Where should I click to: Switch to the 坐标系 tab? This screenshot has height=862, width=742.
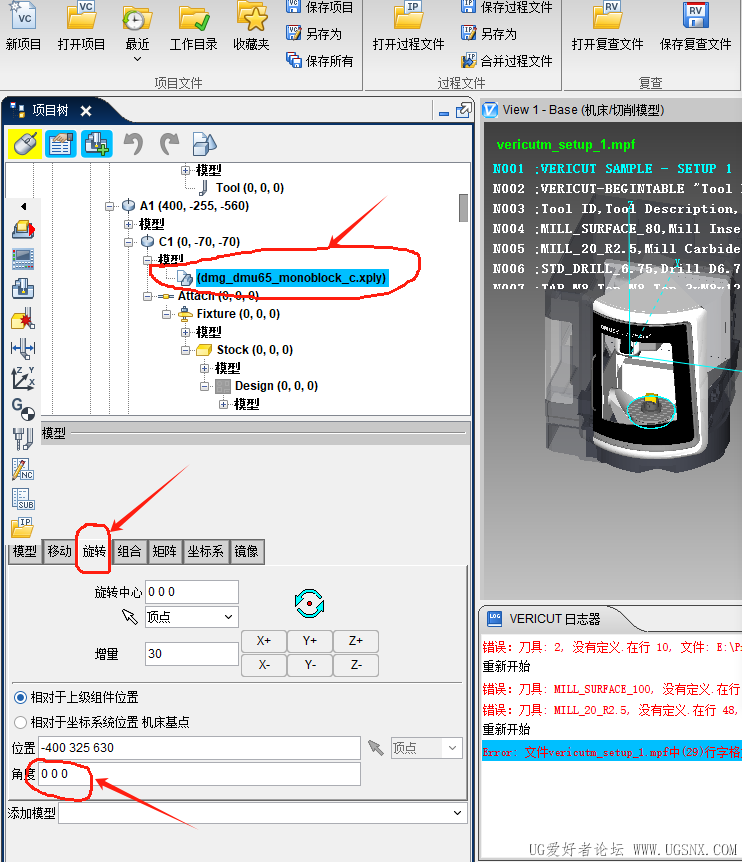(205, 551)
